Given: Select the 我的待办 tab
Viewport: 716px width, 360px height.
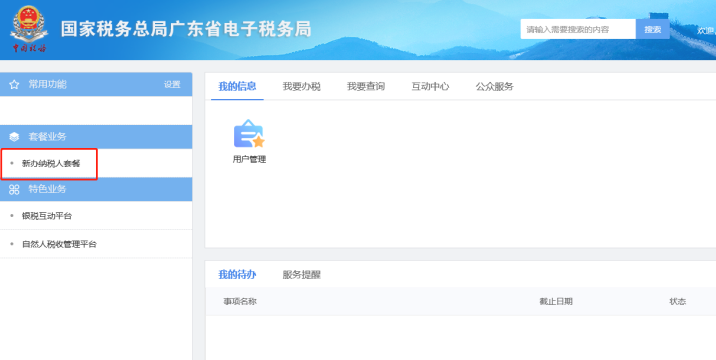Looking at the screenshot, I should 237,275.
